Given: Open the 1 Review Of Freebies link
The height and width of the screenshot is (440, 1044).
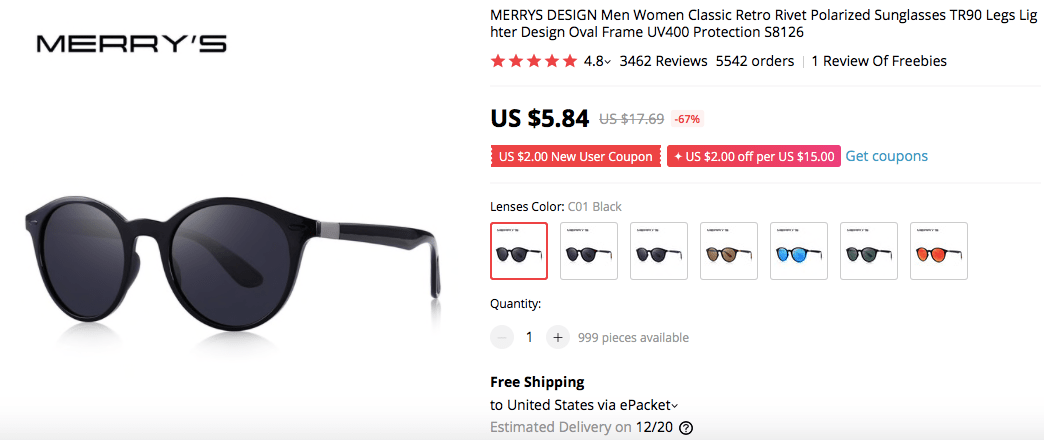Looking at the screenshot, I should [x=878, y=61].
